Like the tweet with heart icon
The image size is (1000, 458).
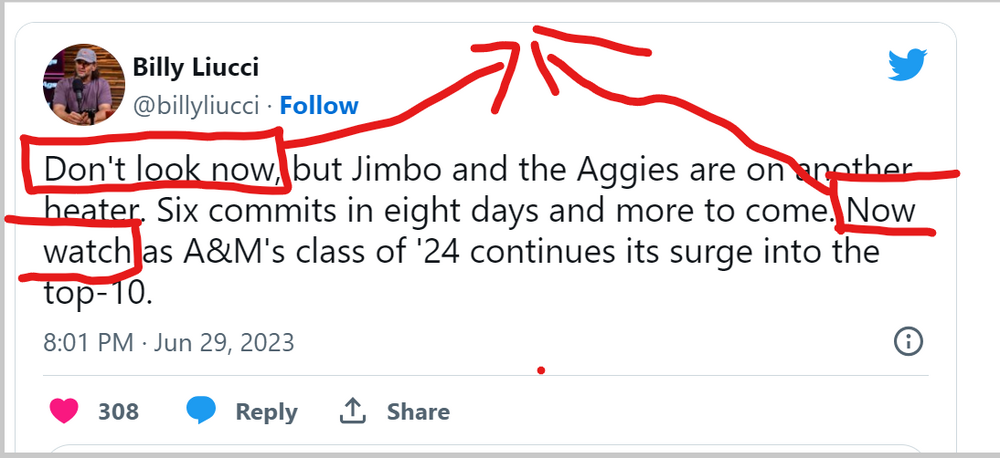64,411
